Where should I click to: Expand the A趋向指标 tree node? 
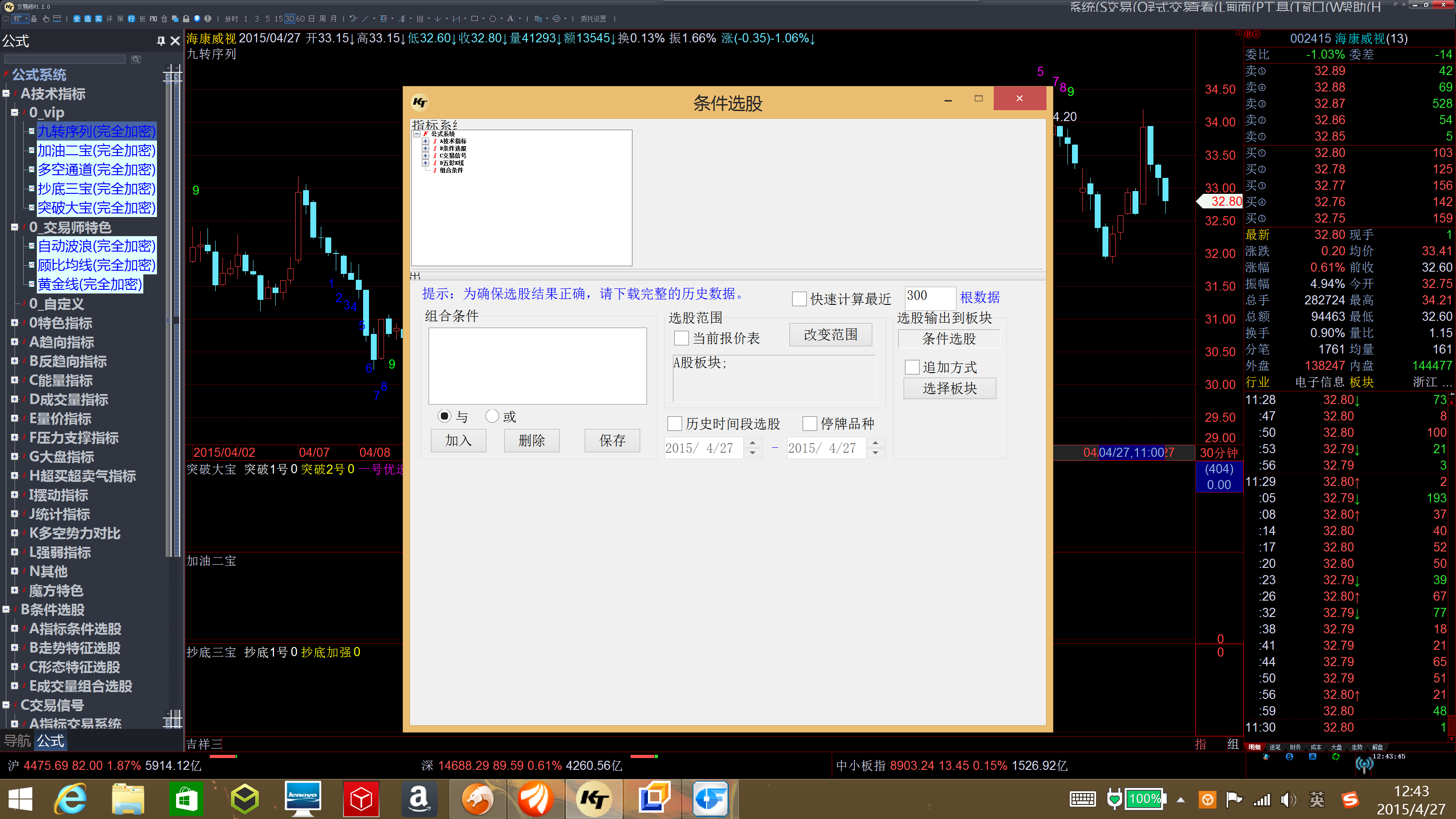(x=15, y=342)
